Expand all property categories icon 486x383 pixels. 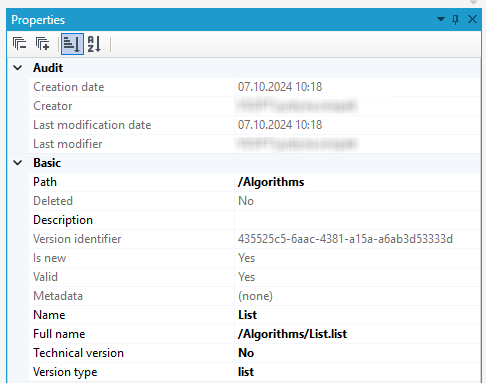pos(42,44)
